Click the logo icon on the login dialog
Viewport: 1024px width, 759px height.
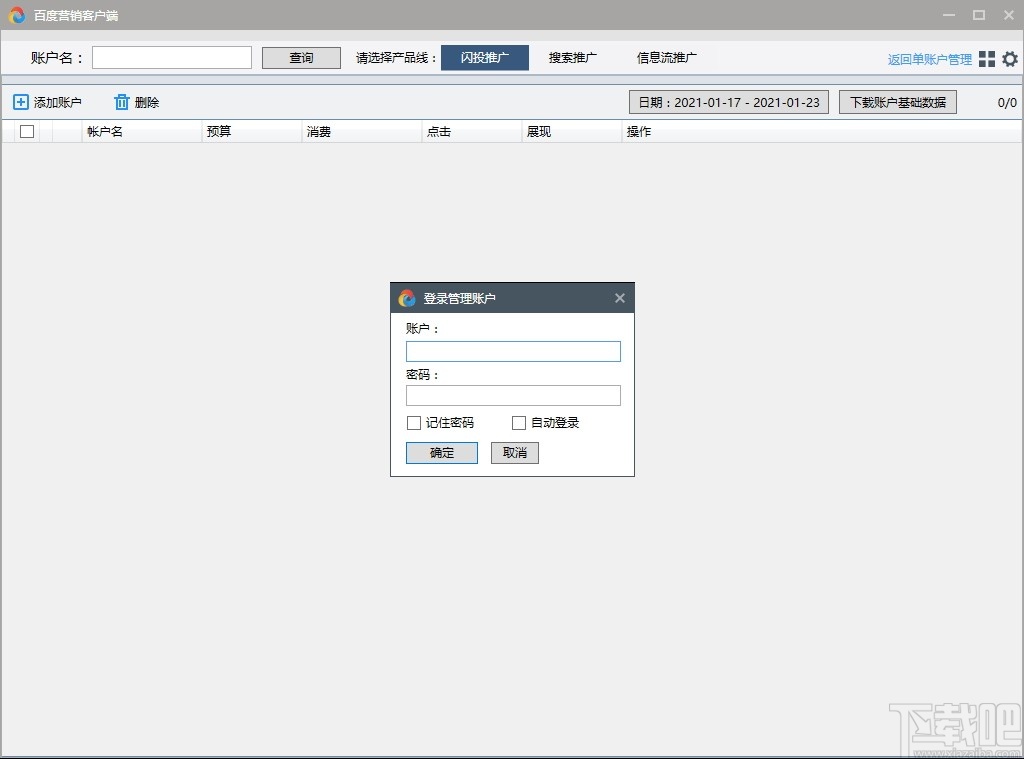click(406, 297)
